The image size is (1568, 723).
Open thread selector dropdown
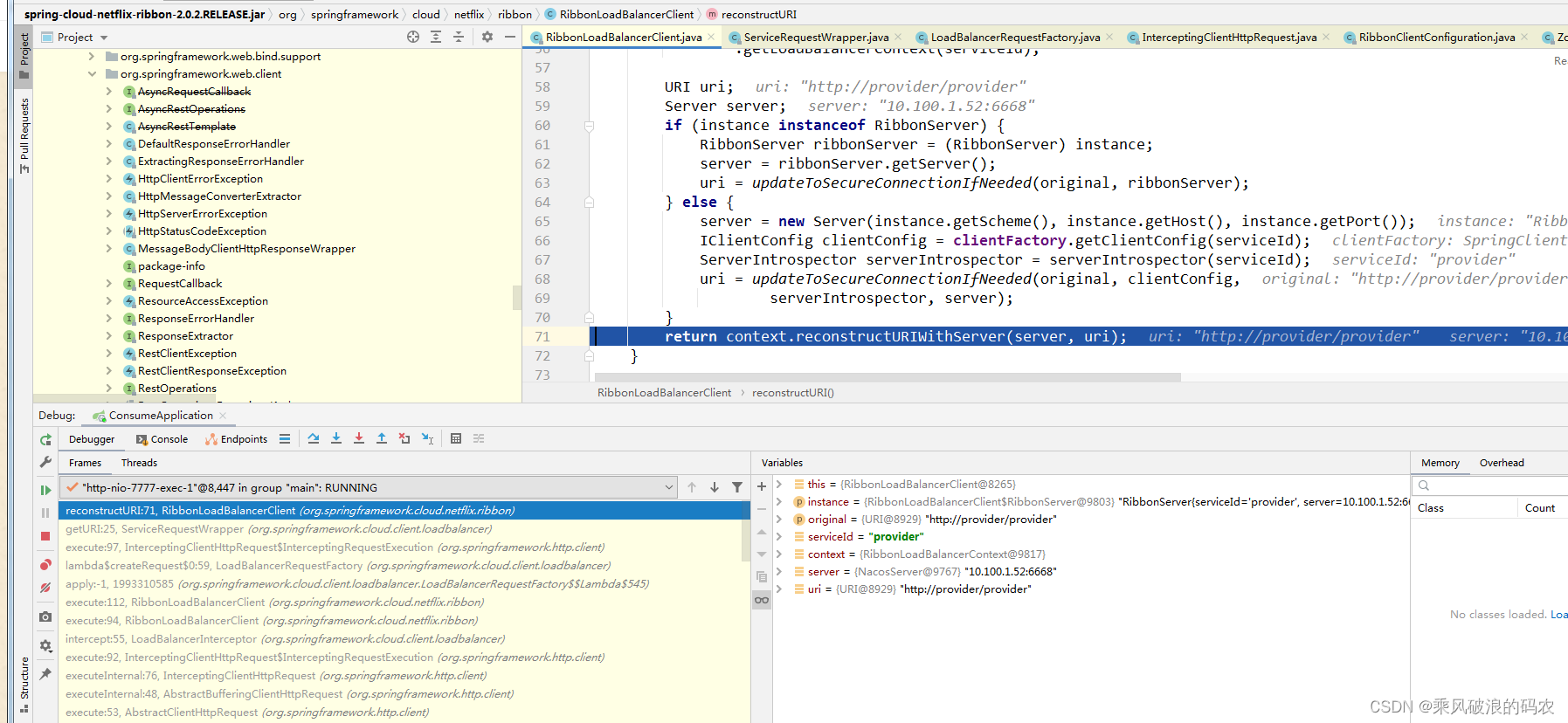click(669, 487)
